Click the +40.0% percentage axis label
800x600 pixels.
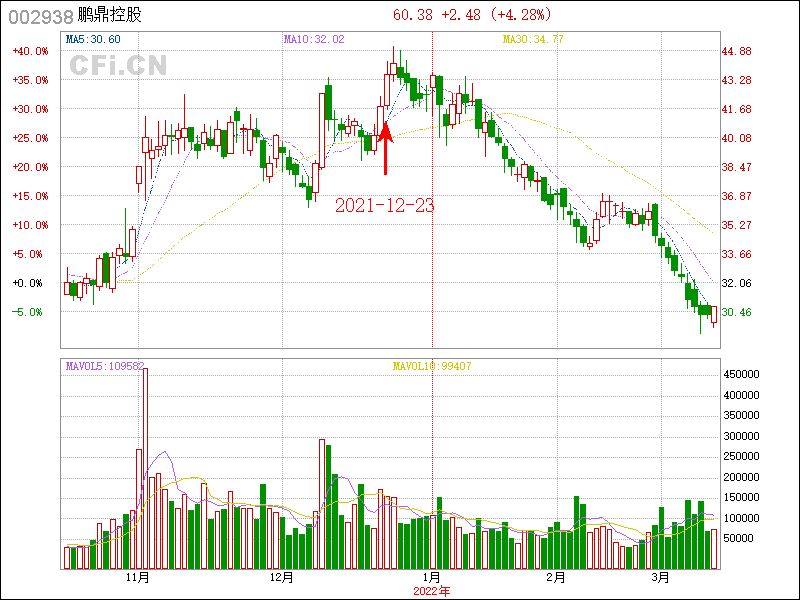pyautogui.click(x=29, y=51)
